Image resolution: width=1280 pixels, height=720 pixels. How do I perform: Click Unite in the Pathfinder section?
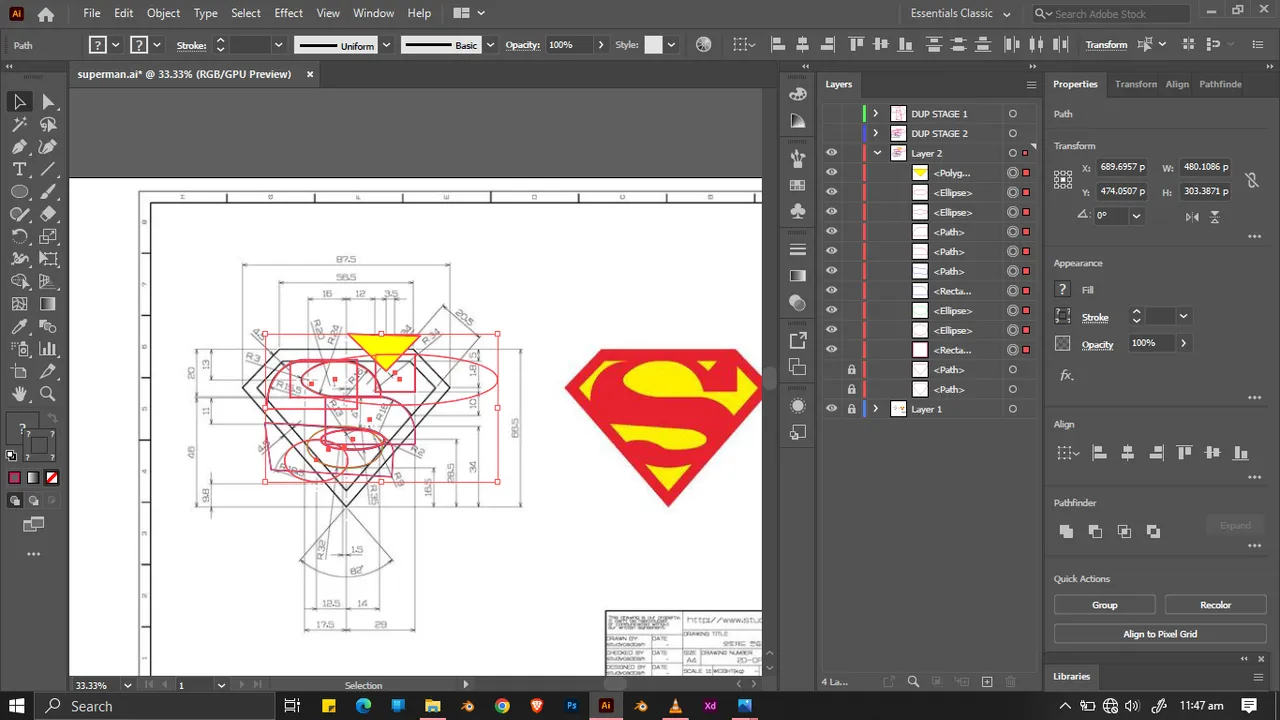(x=1066, y=532)
